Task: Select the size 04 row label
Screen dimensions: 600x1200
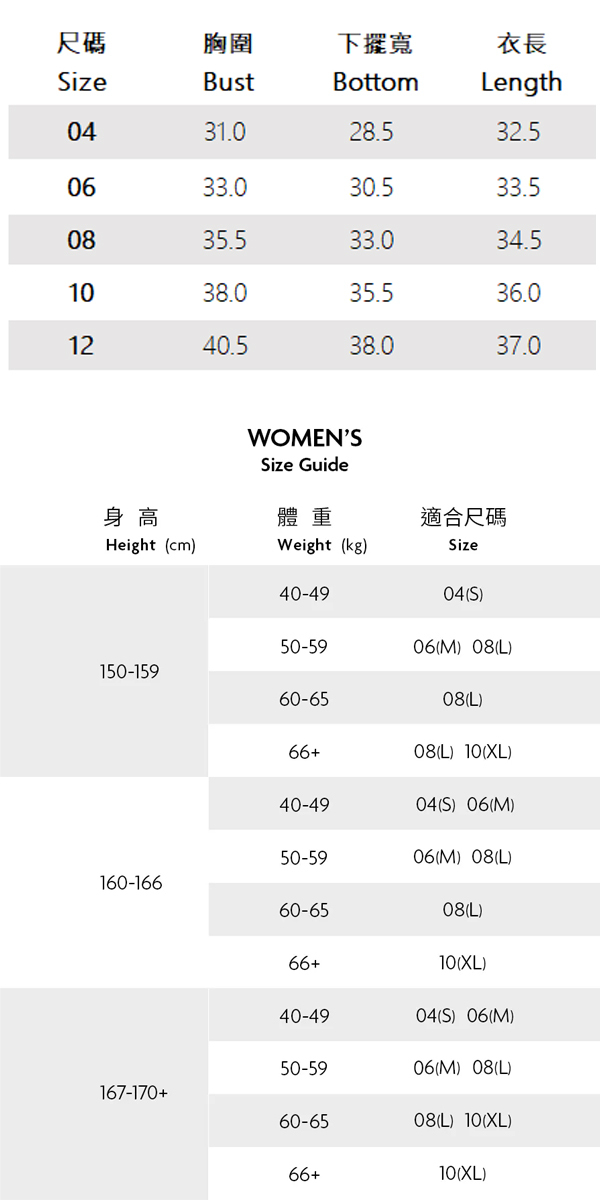Action: coord(81,132)
